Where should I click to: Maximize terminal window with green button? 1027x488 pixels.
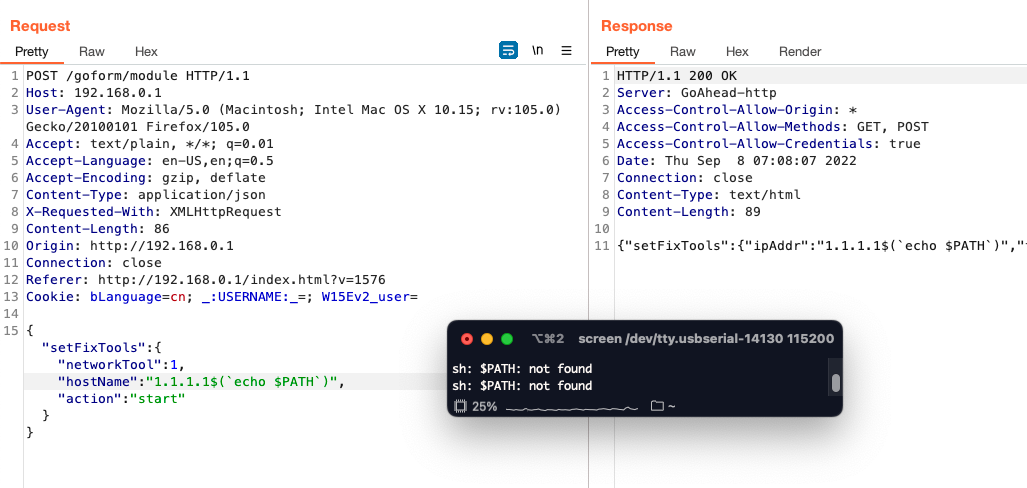506,339
